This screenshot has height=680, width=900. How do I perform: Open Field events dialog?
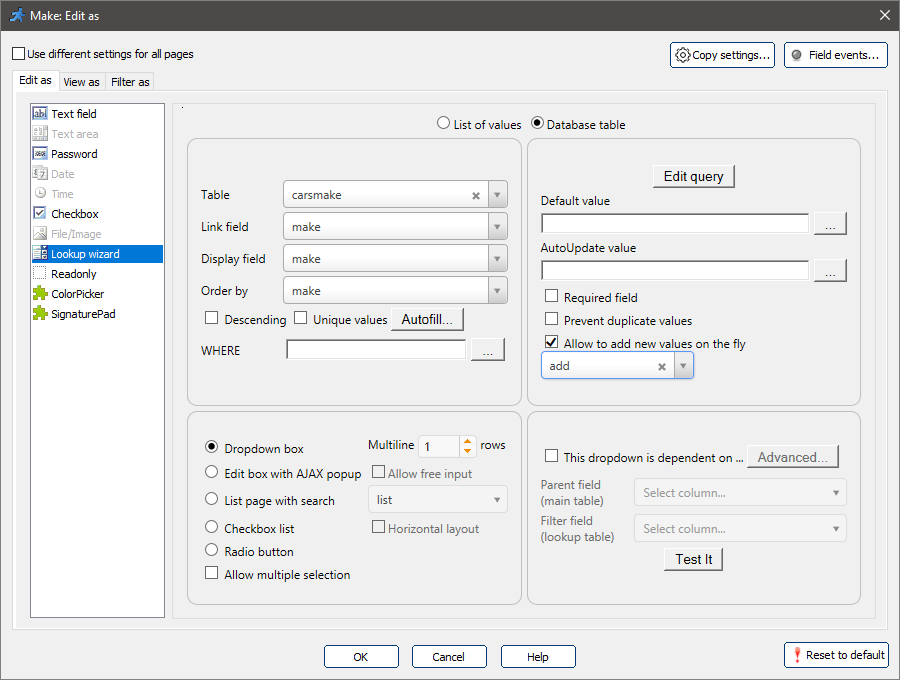coord(836,55)
